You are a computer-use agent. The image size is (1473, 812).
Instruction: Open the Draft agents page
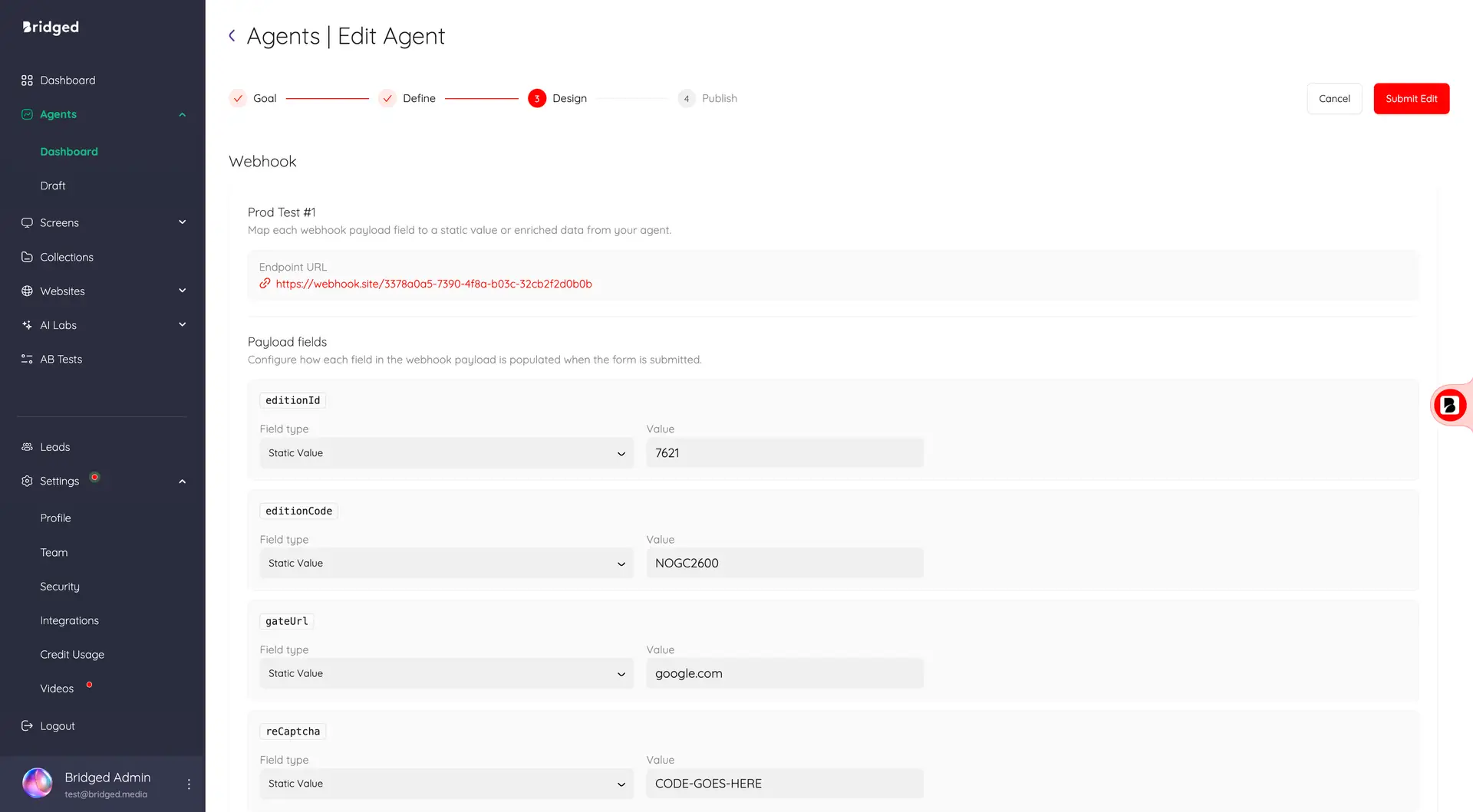tap(53, 186)
